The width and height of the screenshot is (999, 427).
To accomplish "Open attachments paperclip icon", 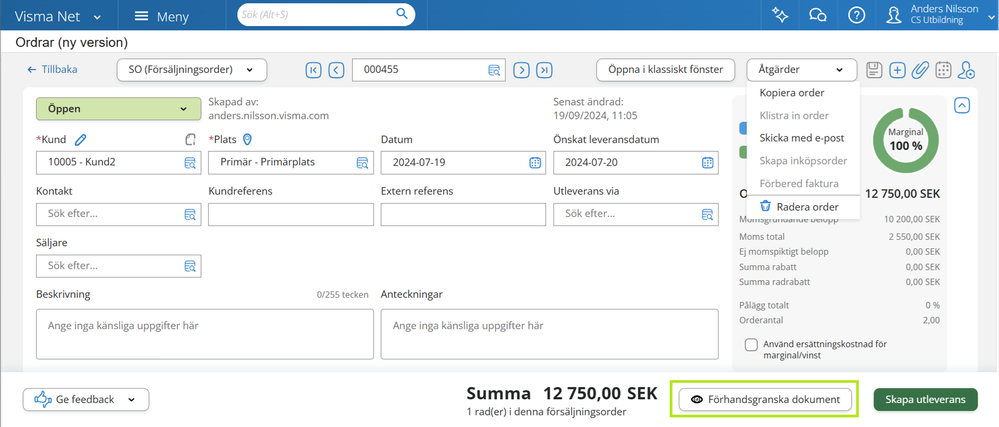I will 919,70.
